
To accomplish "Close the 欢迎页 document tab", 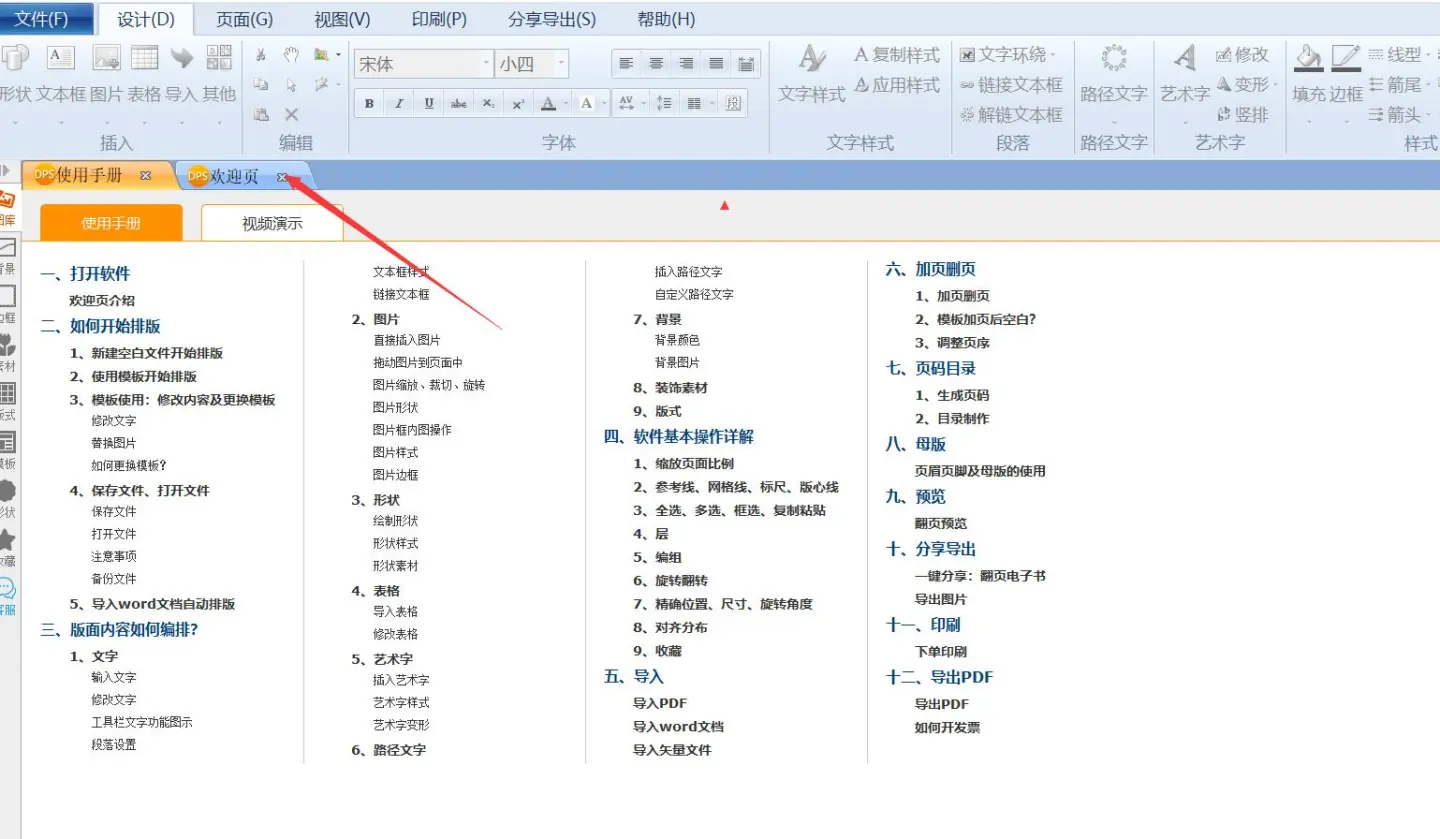I will [x=282, y=177].
